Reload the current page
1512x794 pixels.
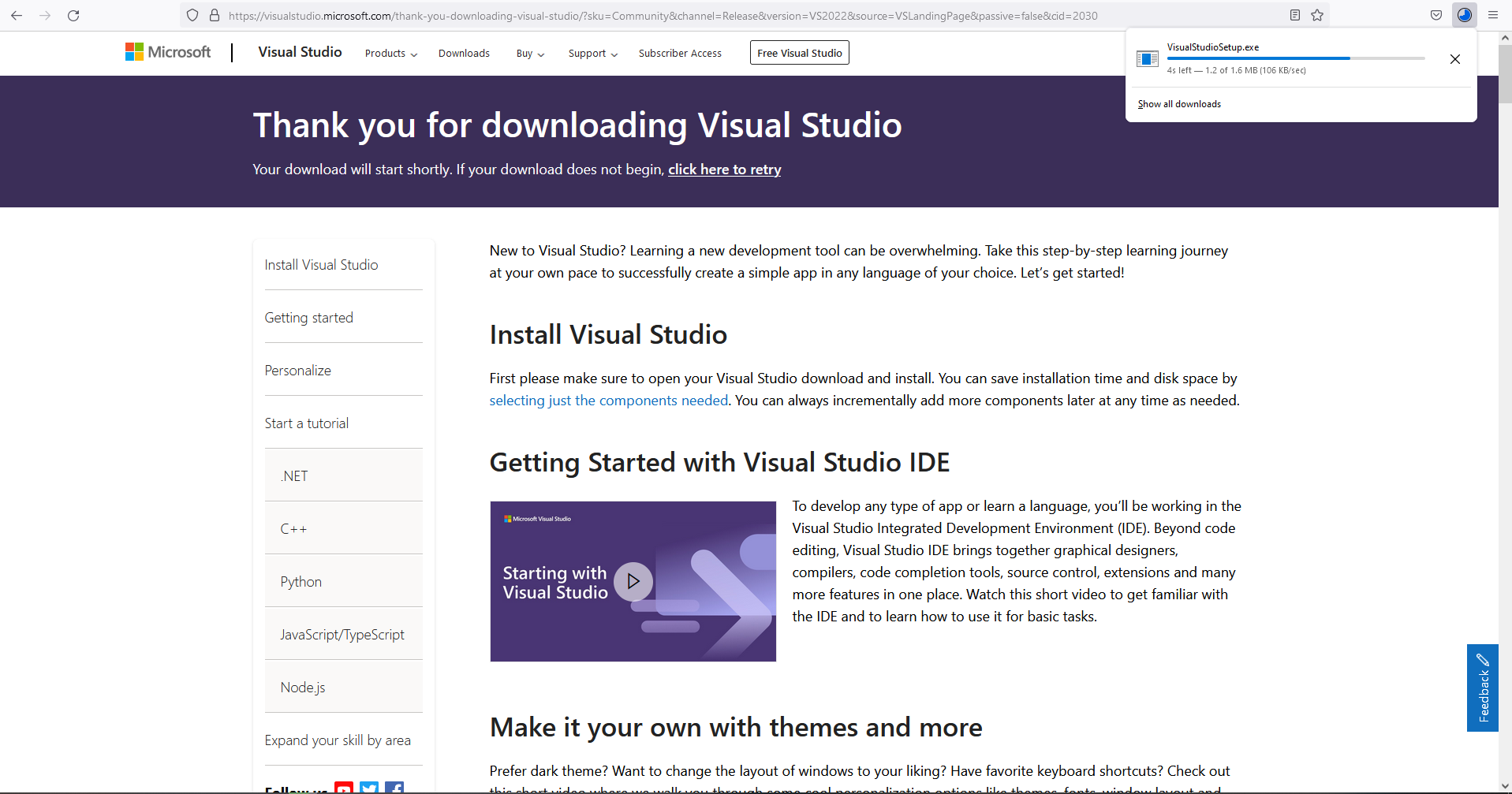coord(73,15)
